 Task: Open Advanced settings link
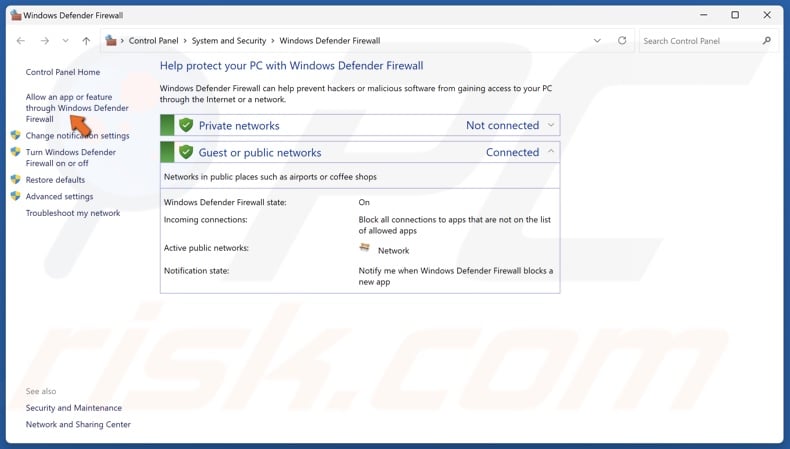point(59,197)
